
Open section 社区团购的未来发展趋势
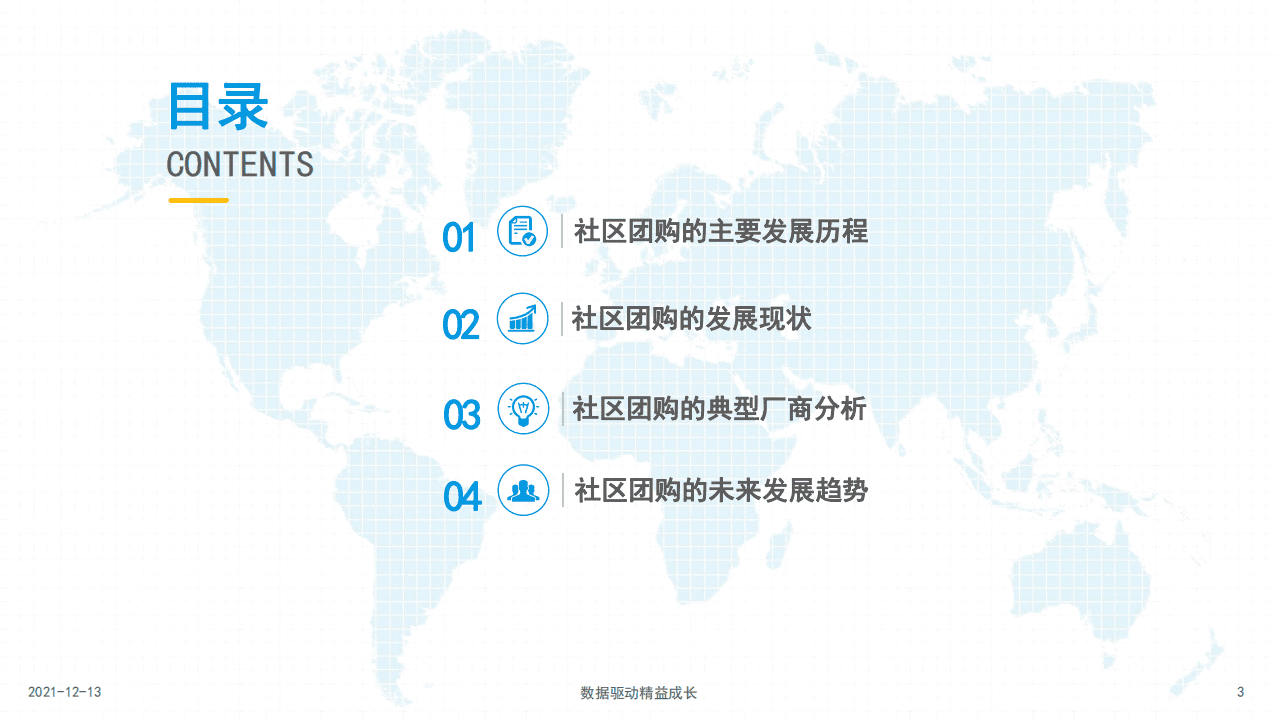tap(719, 490)
